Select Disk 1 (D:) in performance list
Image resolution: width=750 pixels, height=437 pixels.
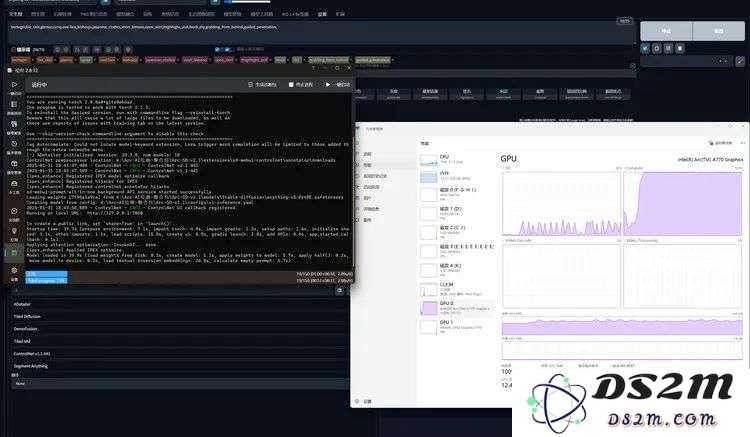(456, 212)
